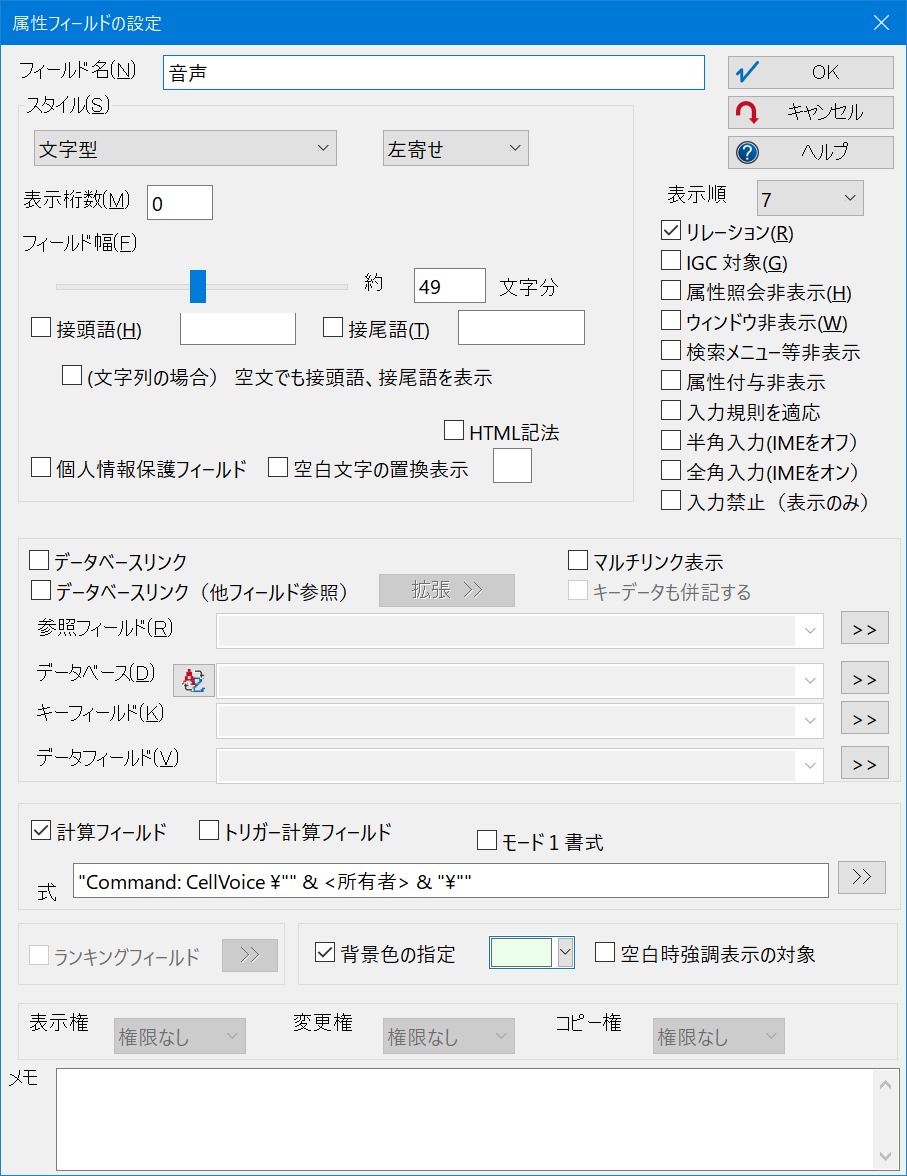Open the 表示権 permission dropdown

[180, 1036]
